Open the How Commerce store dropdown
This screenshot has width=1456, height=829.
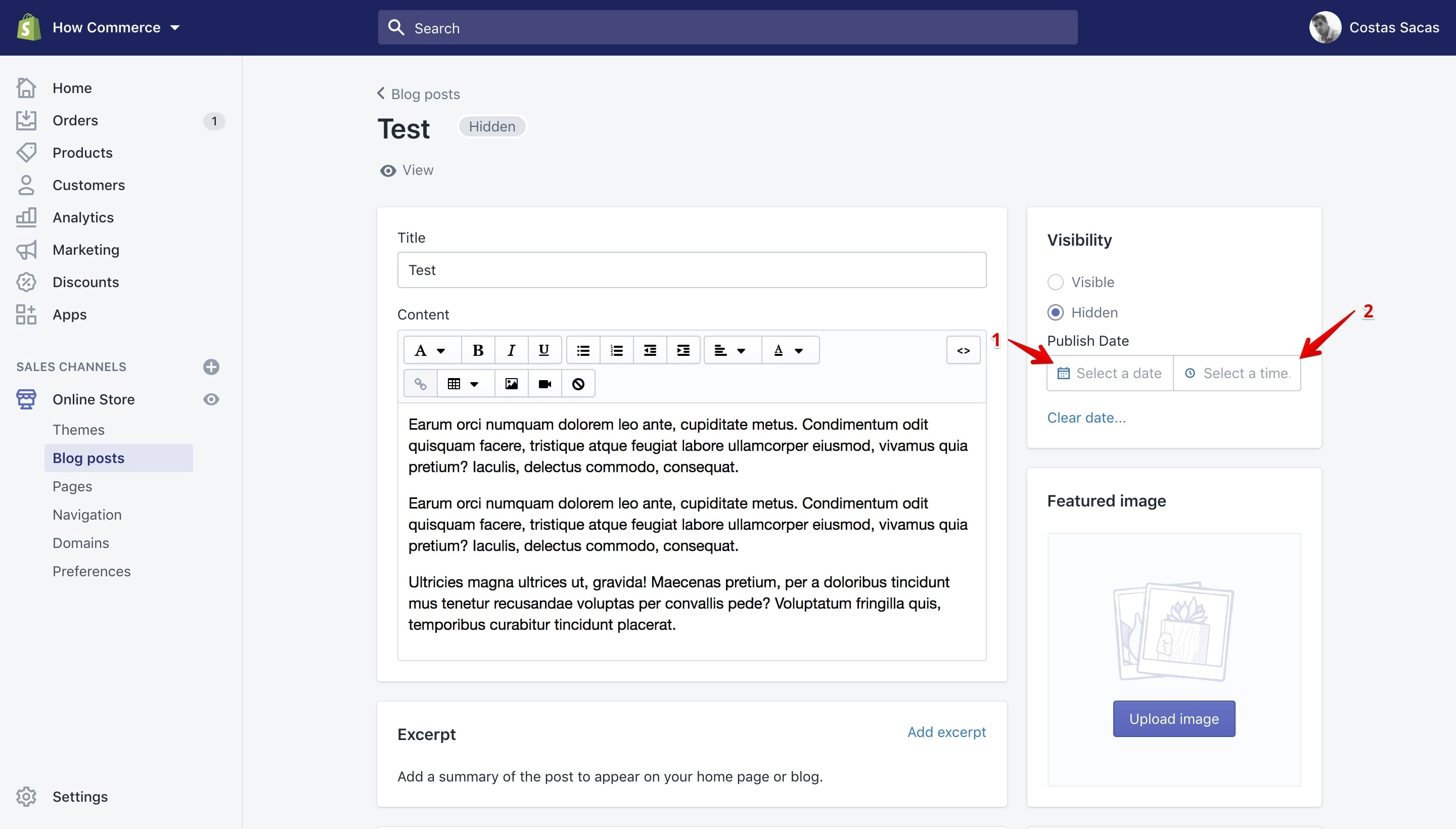point(116,27)
